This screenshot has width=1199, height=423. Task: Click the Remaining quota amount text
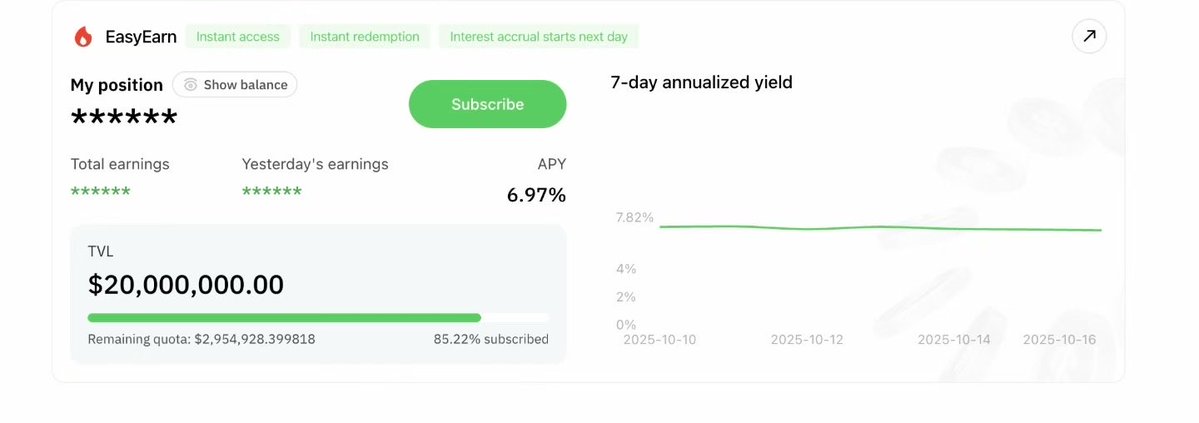coord(202,339)
